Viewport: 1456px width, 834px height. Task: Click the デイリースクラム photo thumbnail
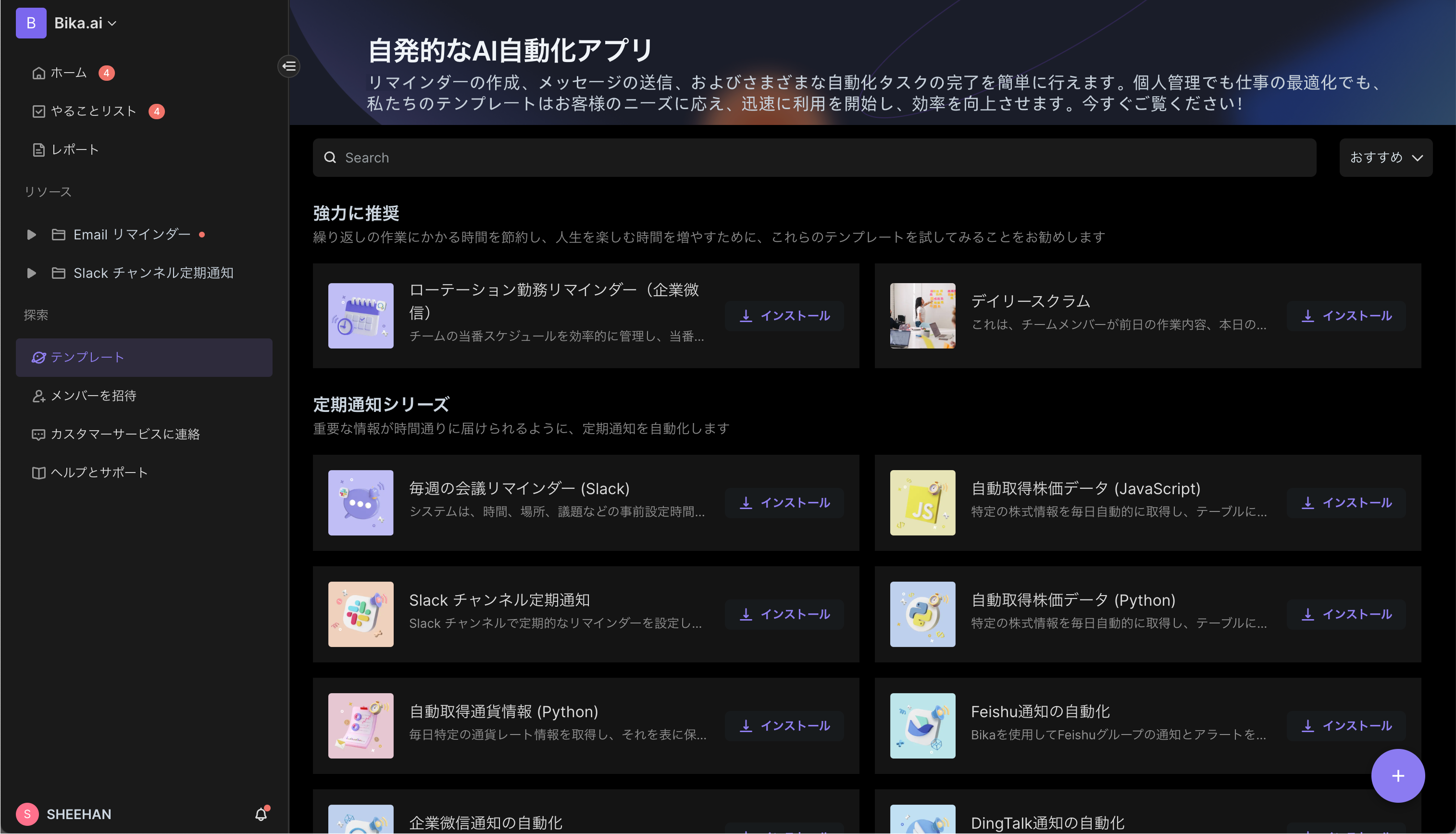tap(923, 316)
